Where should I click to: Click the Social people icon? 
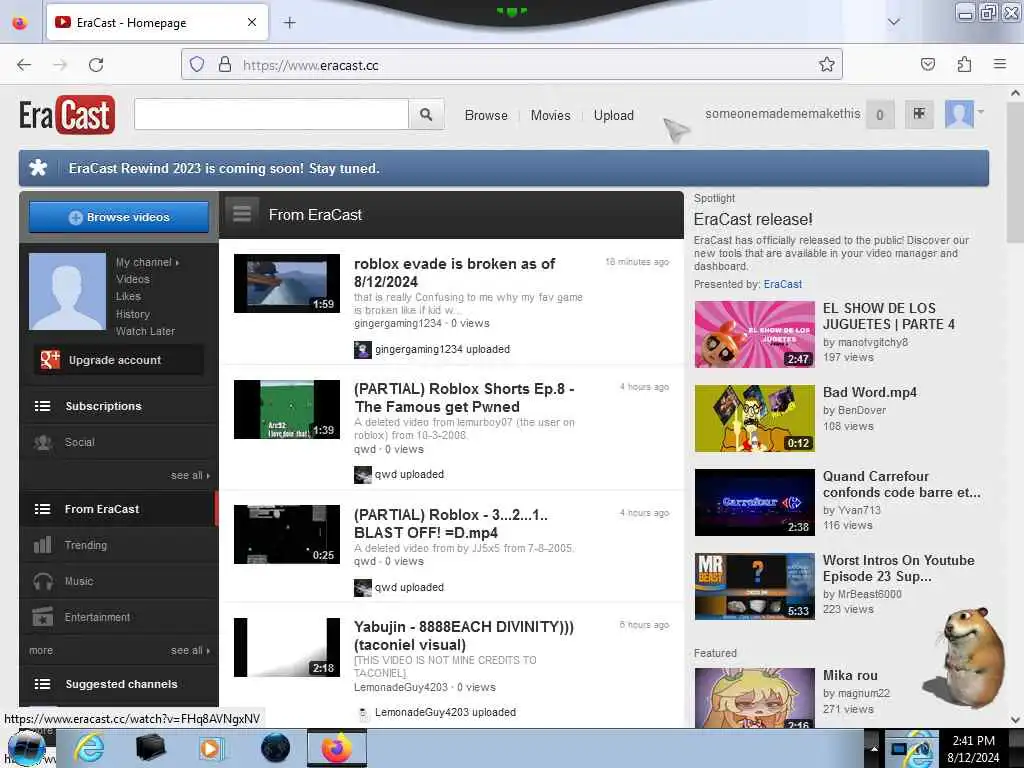click(x=43, y=442)
